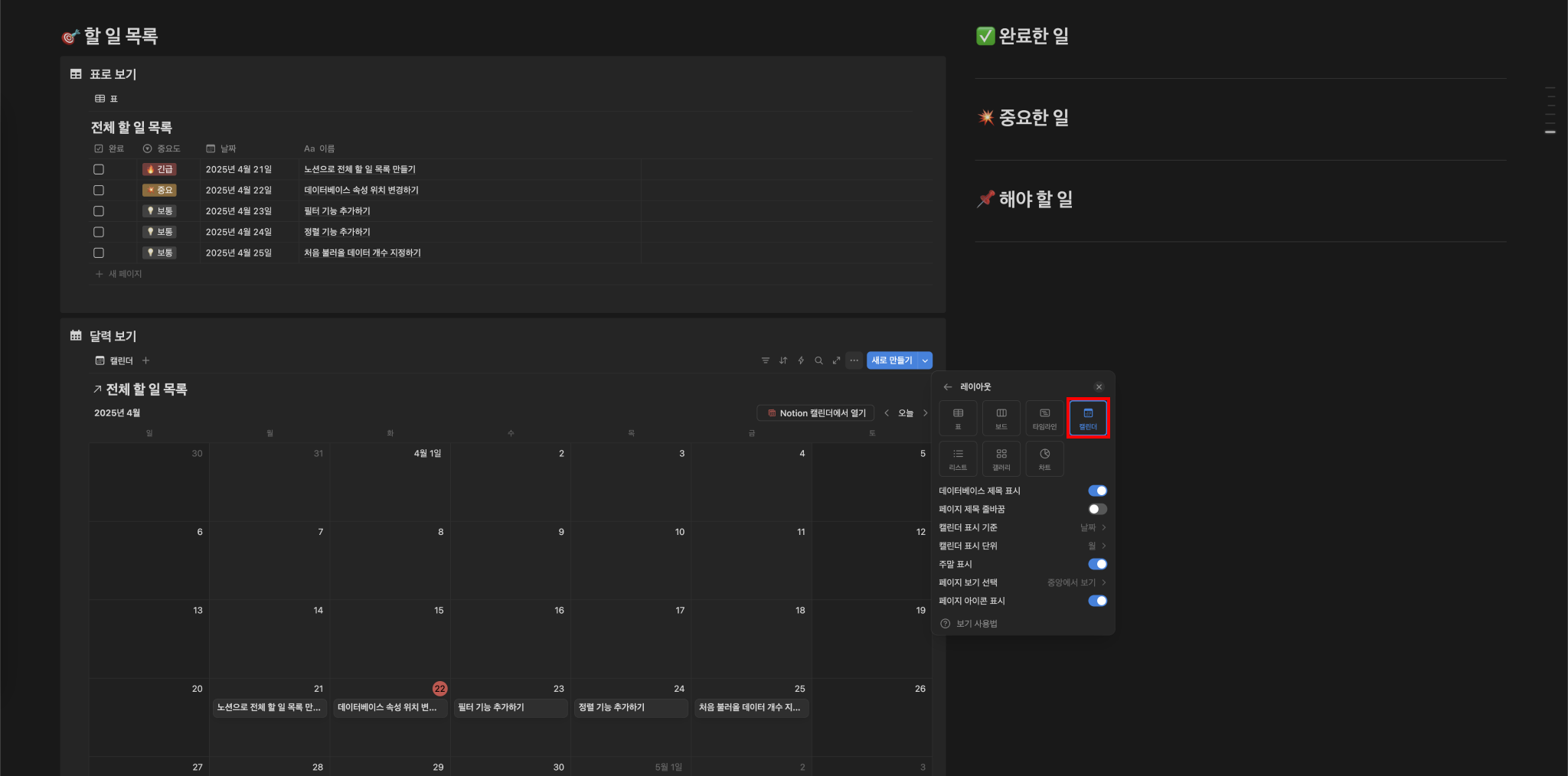The width and height of the screenshot is (1568, 776).
Task: Check the 완료 box for 4월 22일 row
Action: click(99, 190)
